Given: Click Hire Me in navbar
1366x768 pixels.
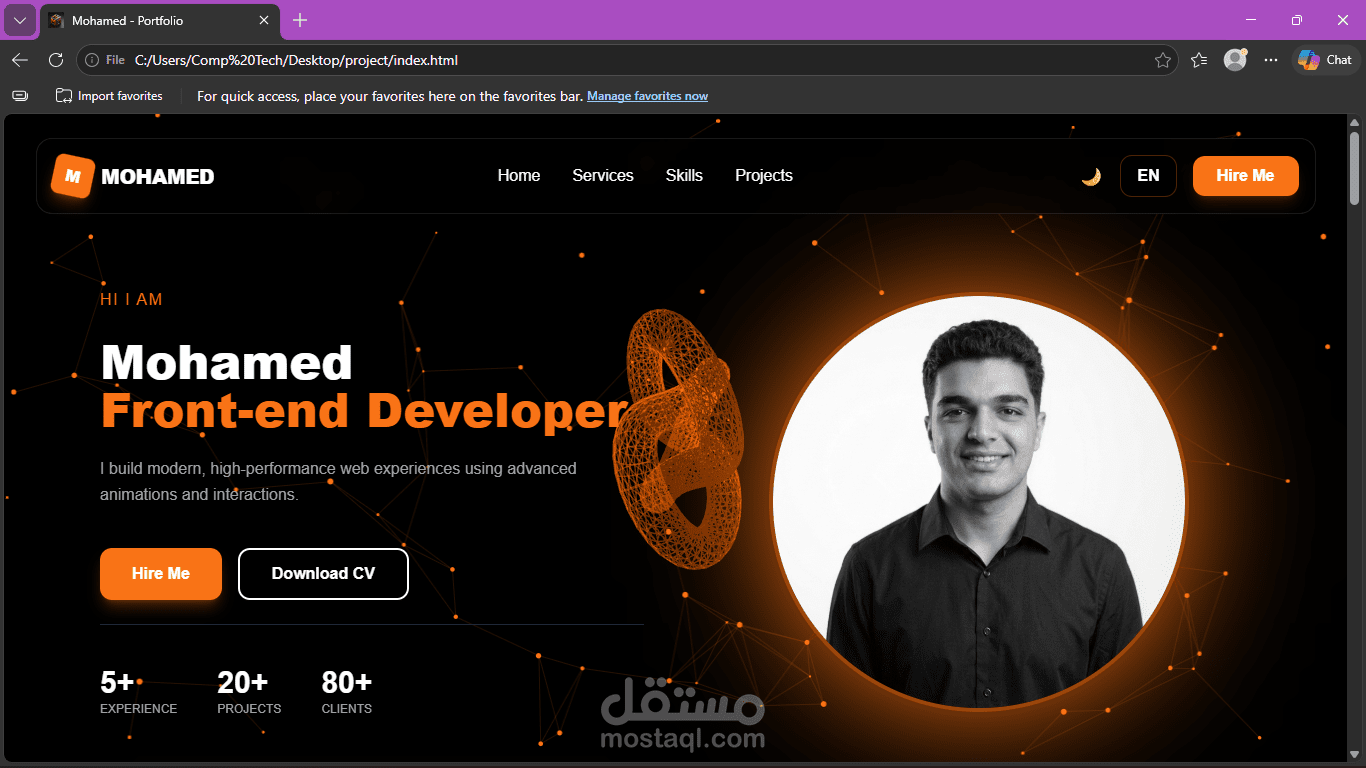Looking at the screenshot, I should tap(1245, 176).
